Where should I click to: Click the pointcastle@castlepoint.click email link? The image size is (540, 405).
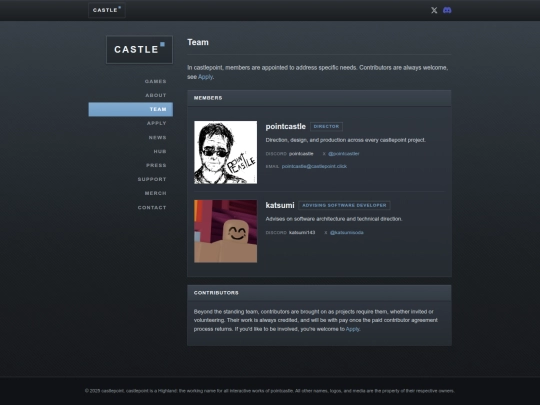(314, 166)
